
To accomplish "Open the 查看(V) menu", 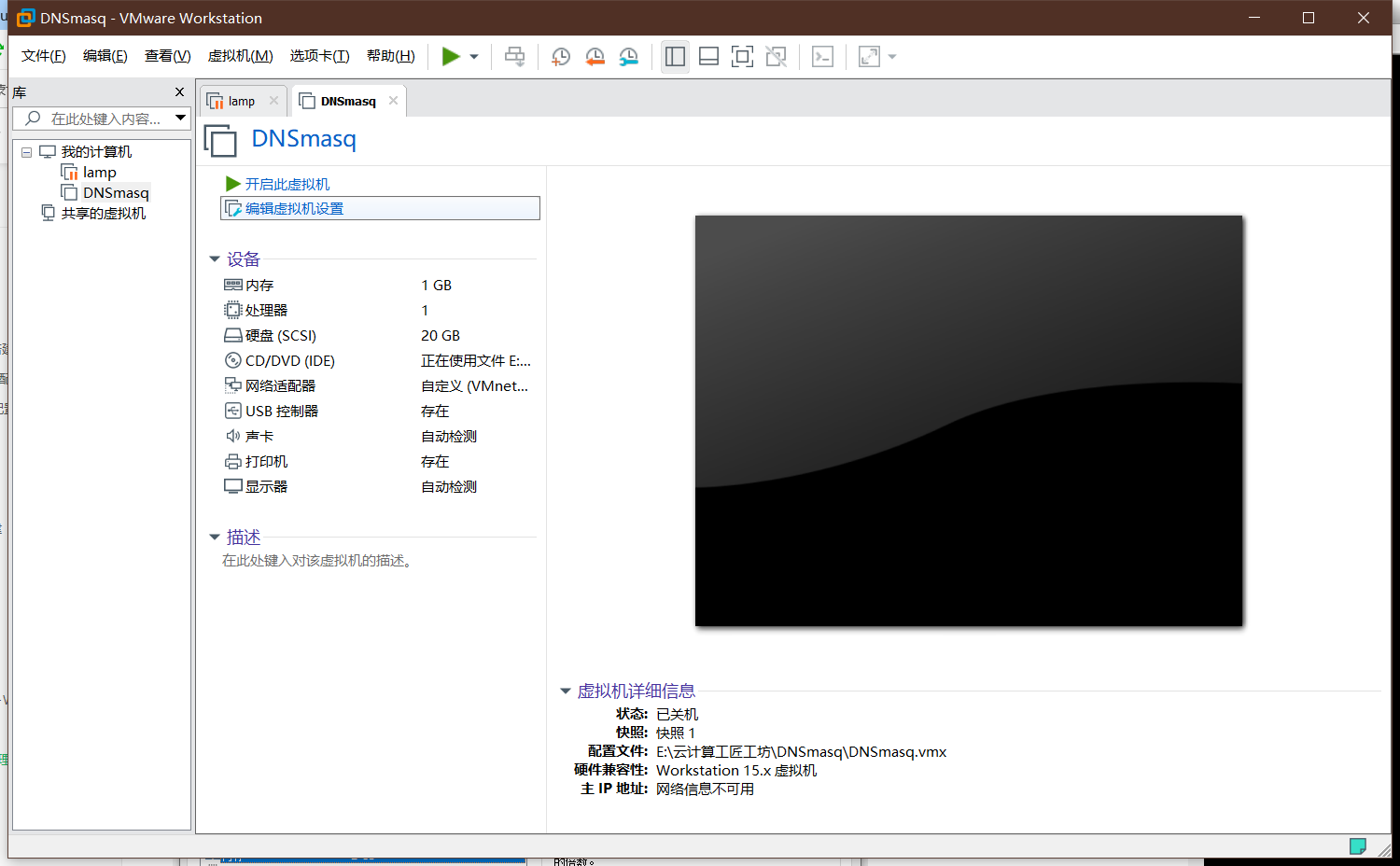I will tap(168, 56).
